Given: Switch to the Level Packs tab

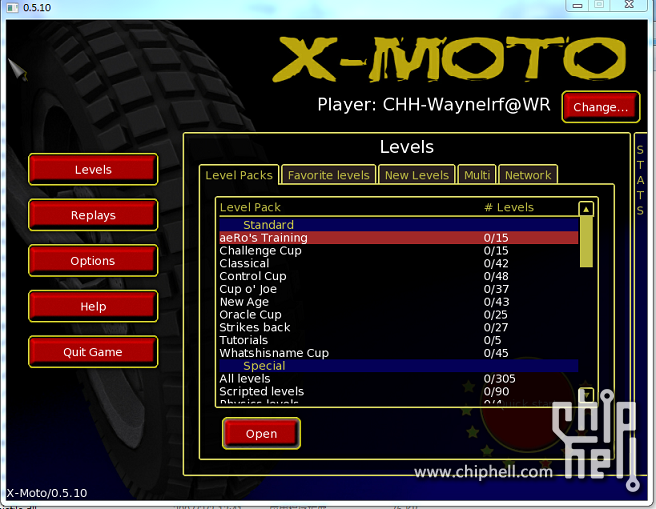Looking at the screenshot, I should point(239,175).
